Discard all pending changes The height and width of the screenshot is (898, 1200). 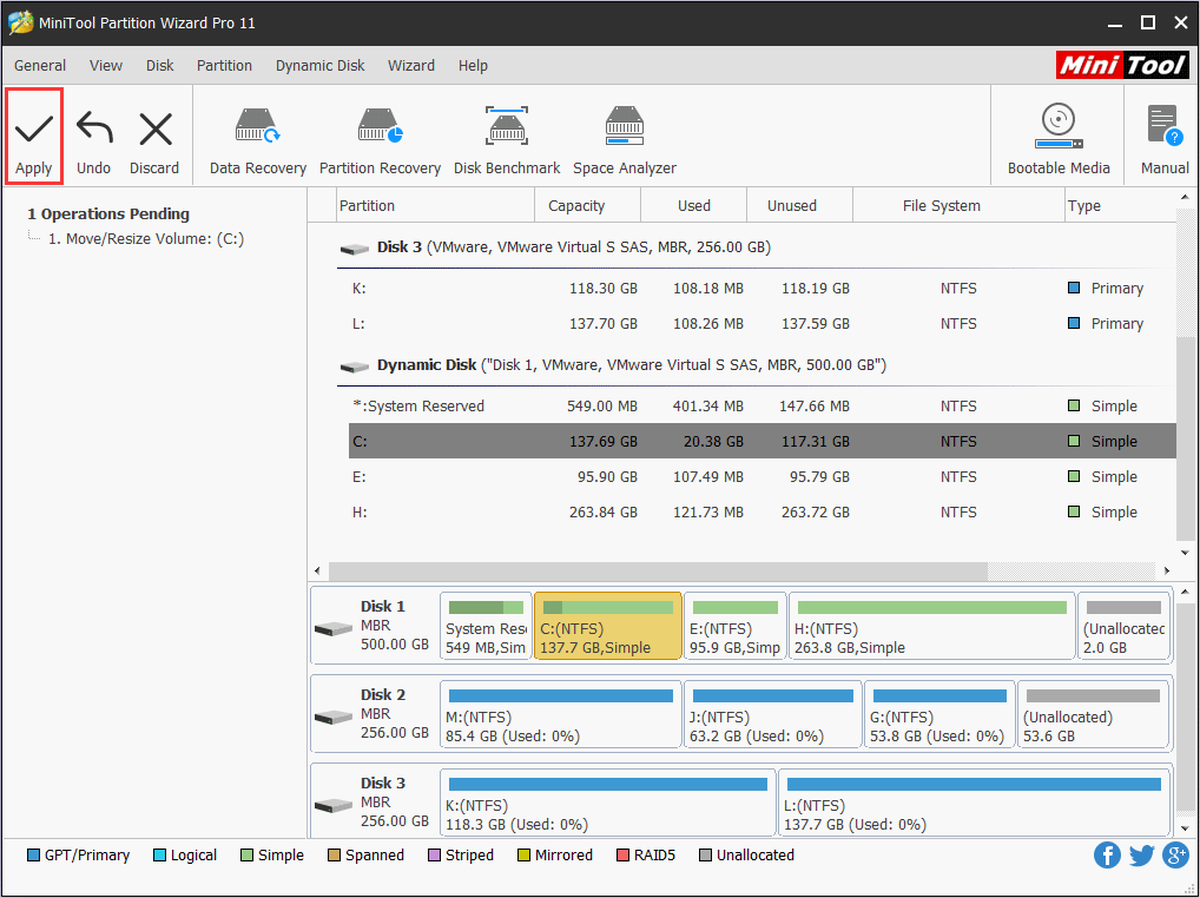pos(154,142)
